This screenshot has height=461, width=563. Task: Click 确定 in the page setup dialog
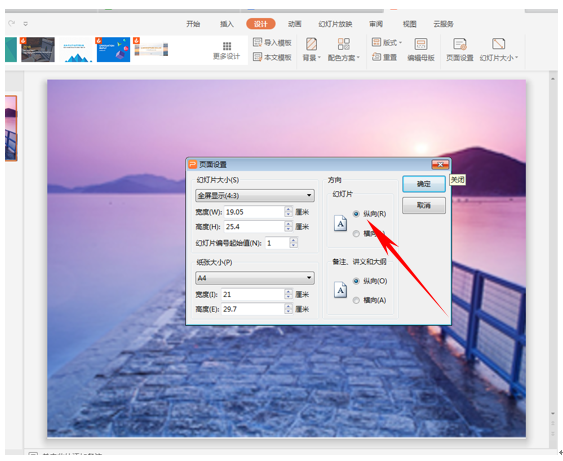(x=424, y=184)
